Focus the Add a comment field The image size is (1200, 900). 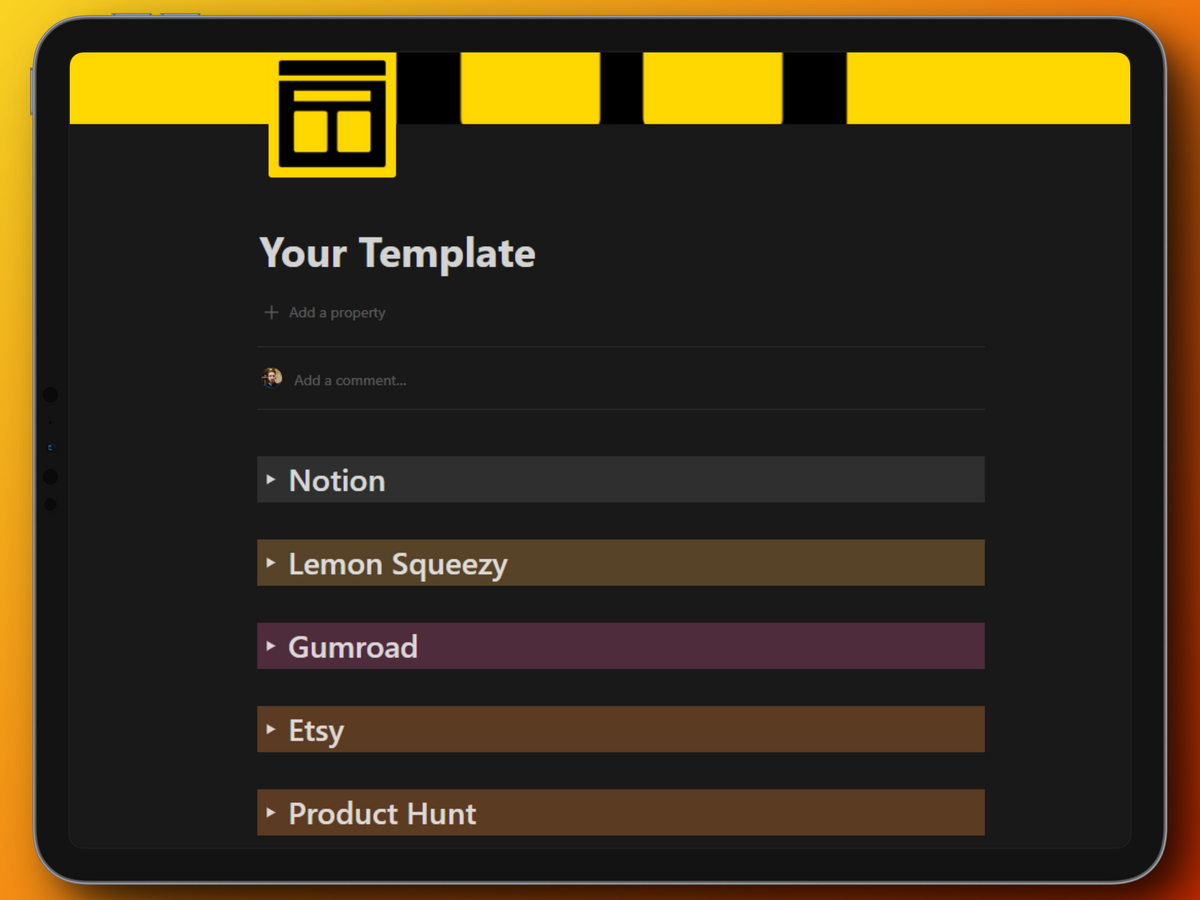click(350, 380)
